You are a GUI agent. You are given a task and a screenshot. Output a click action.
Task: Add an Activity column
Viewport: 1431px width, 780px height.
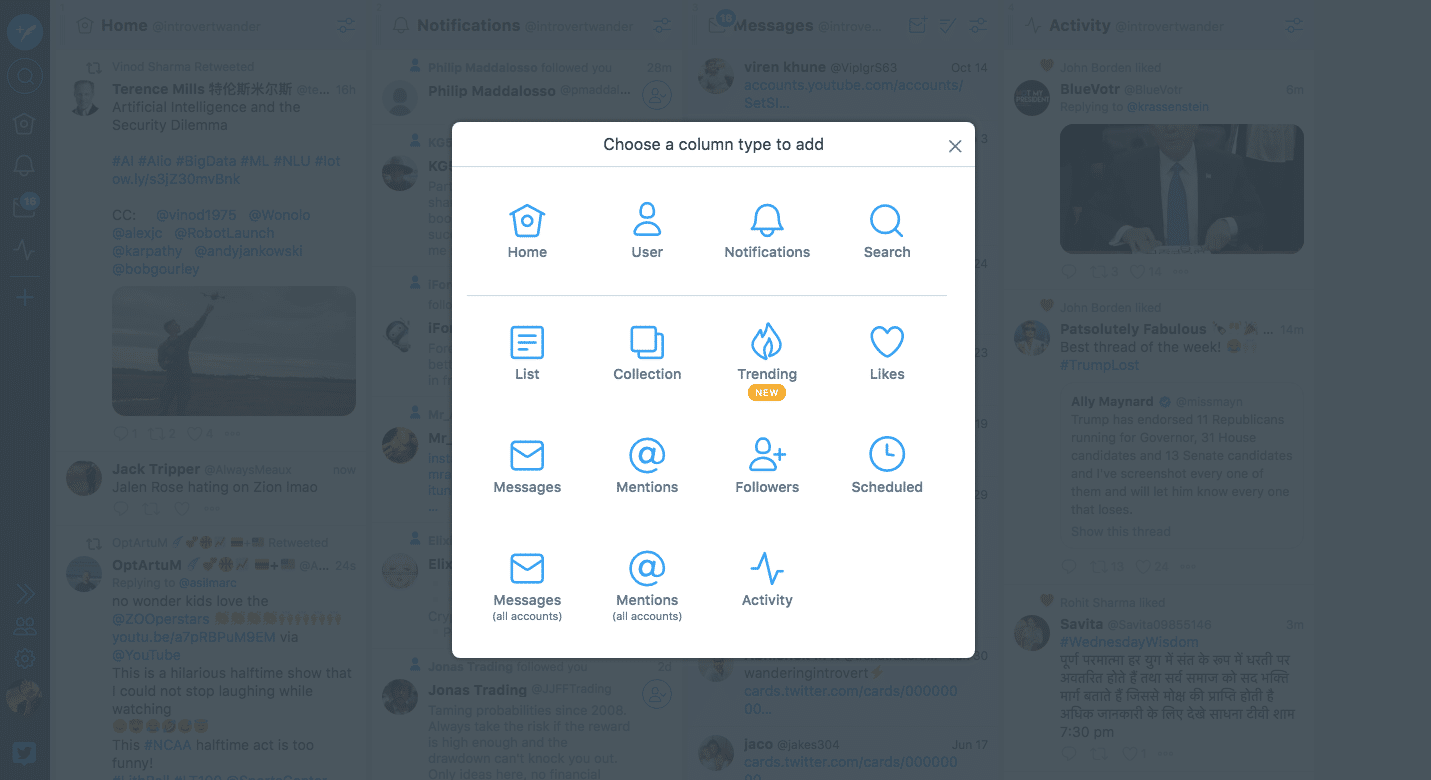(767, 580)
